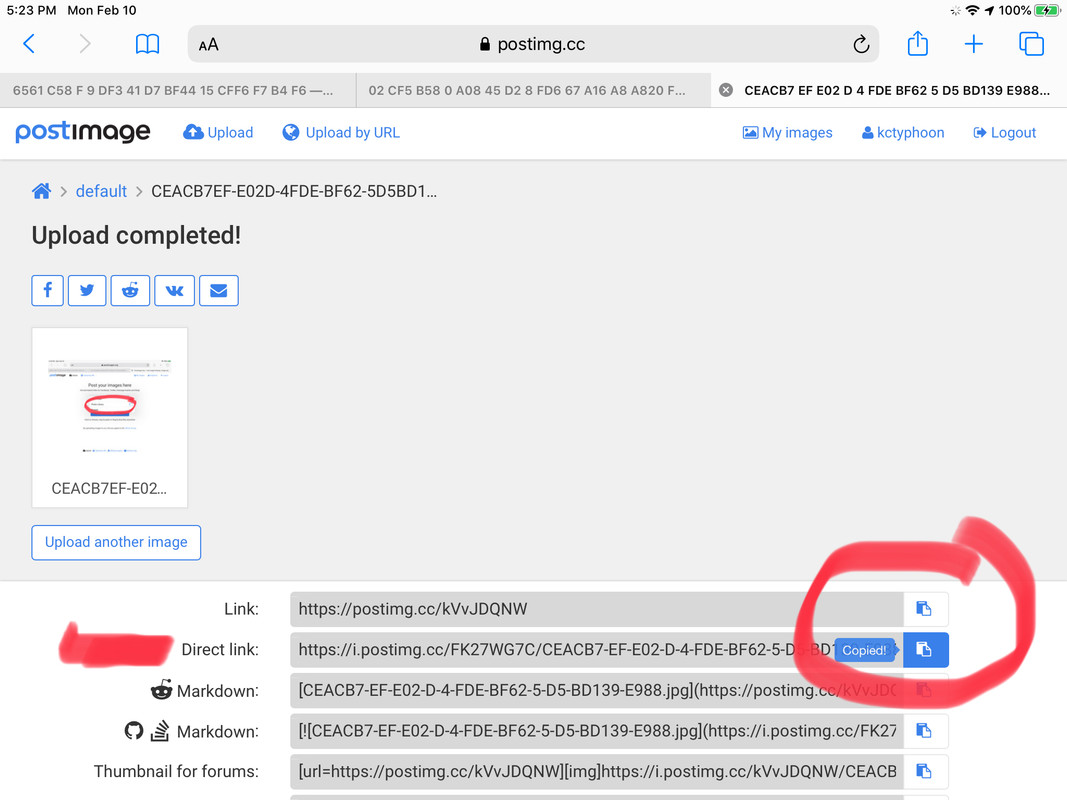
Task: Tap the postimg.cc address bar
Action: coord(533,44)
